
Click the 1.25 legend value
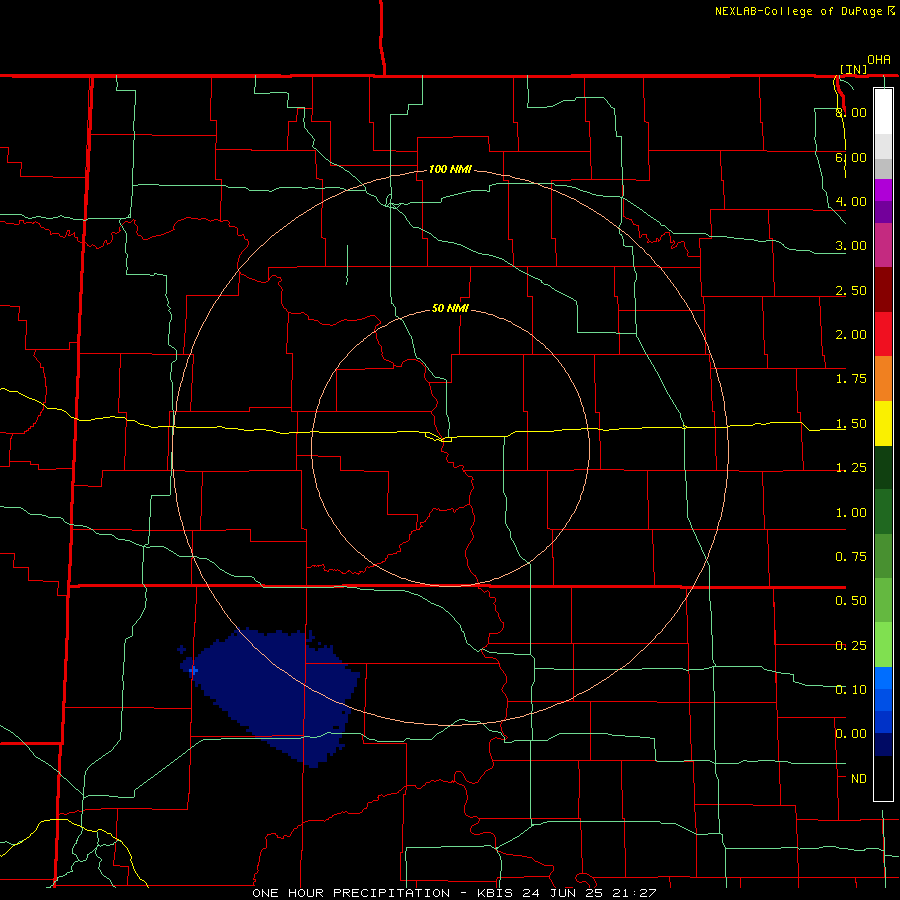tap(851, 468)
